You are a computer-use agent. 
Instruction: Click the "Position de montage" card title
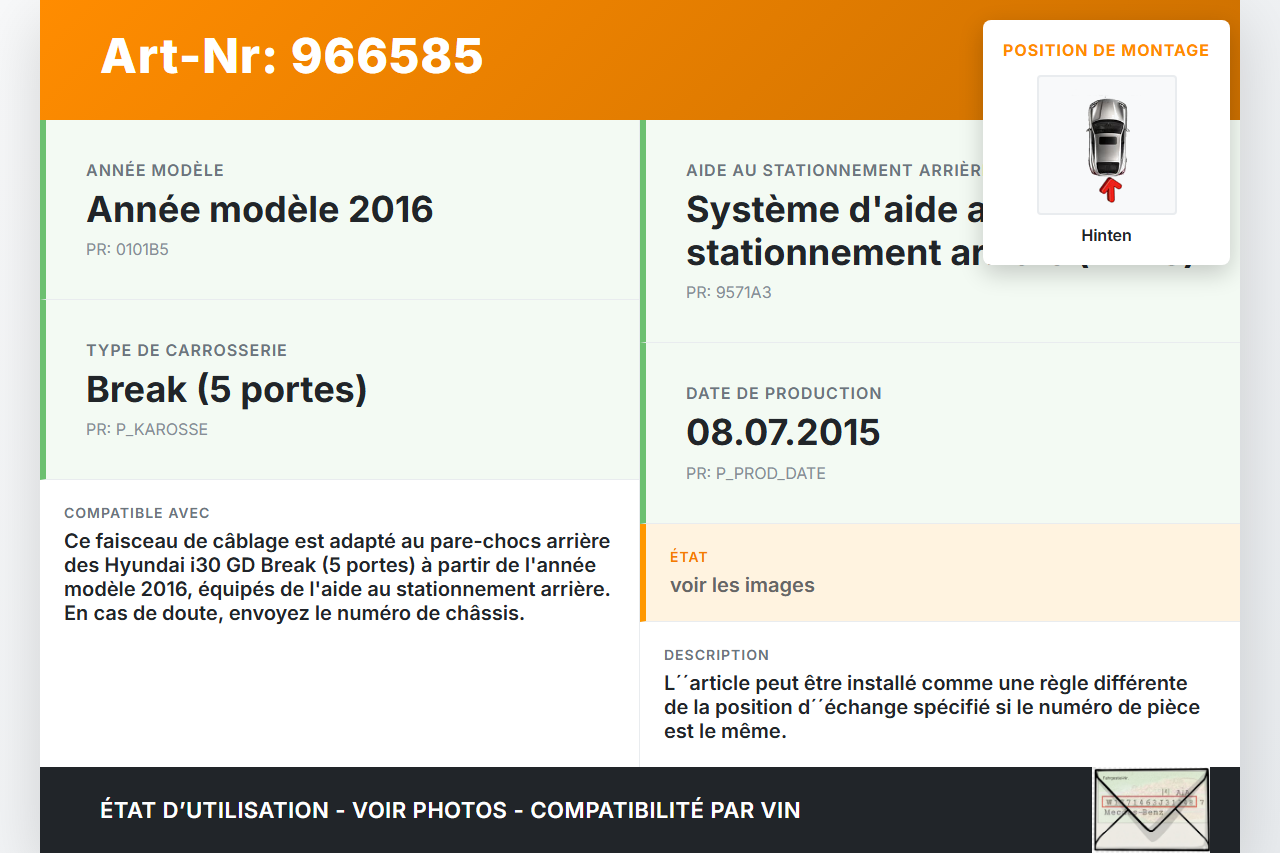tap(1106, 50)
